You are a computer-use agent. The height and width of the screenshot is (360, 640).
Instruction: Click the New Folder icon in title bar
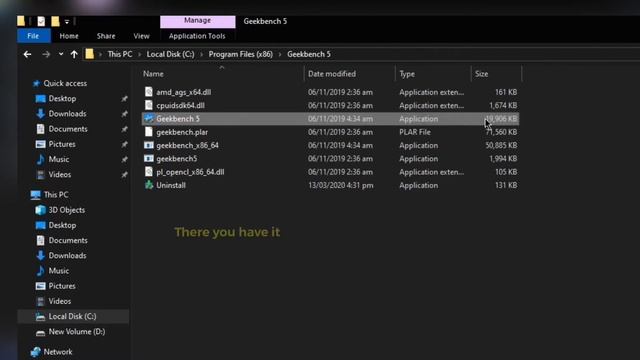pos(55,21)
